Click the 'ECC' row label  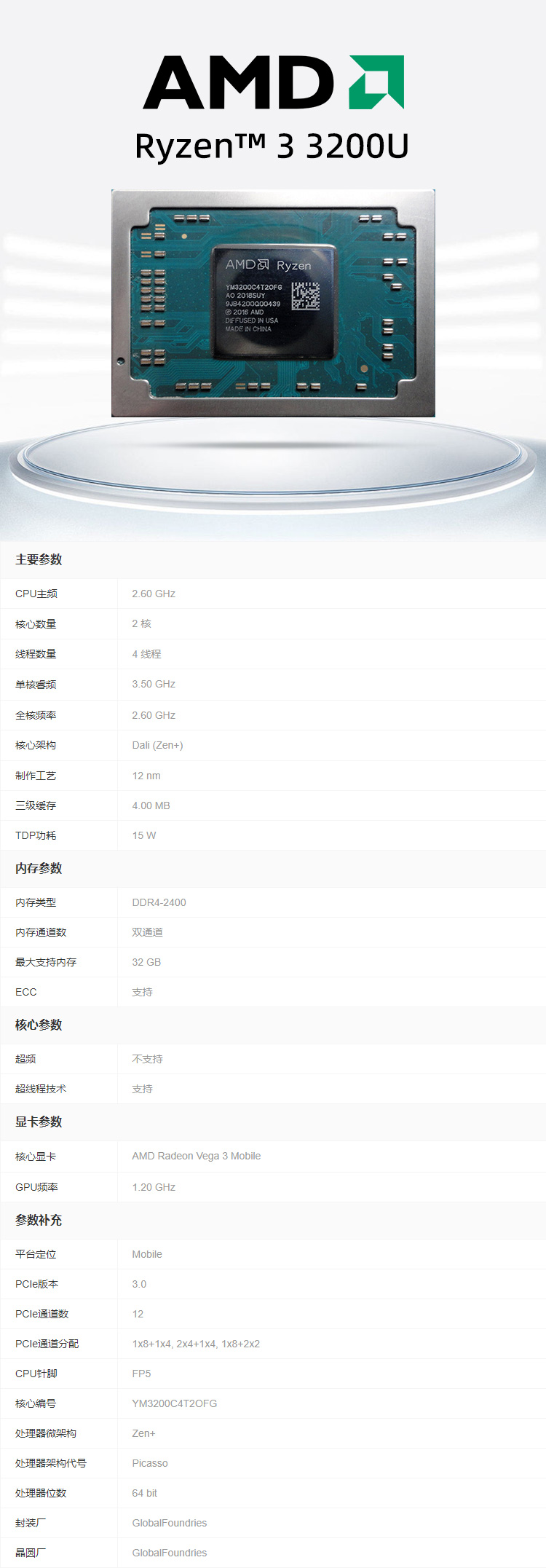click(25, 992)
